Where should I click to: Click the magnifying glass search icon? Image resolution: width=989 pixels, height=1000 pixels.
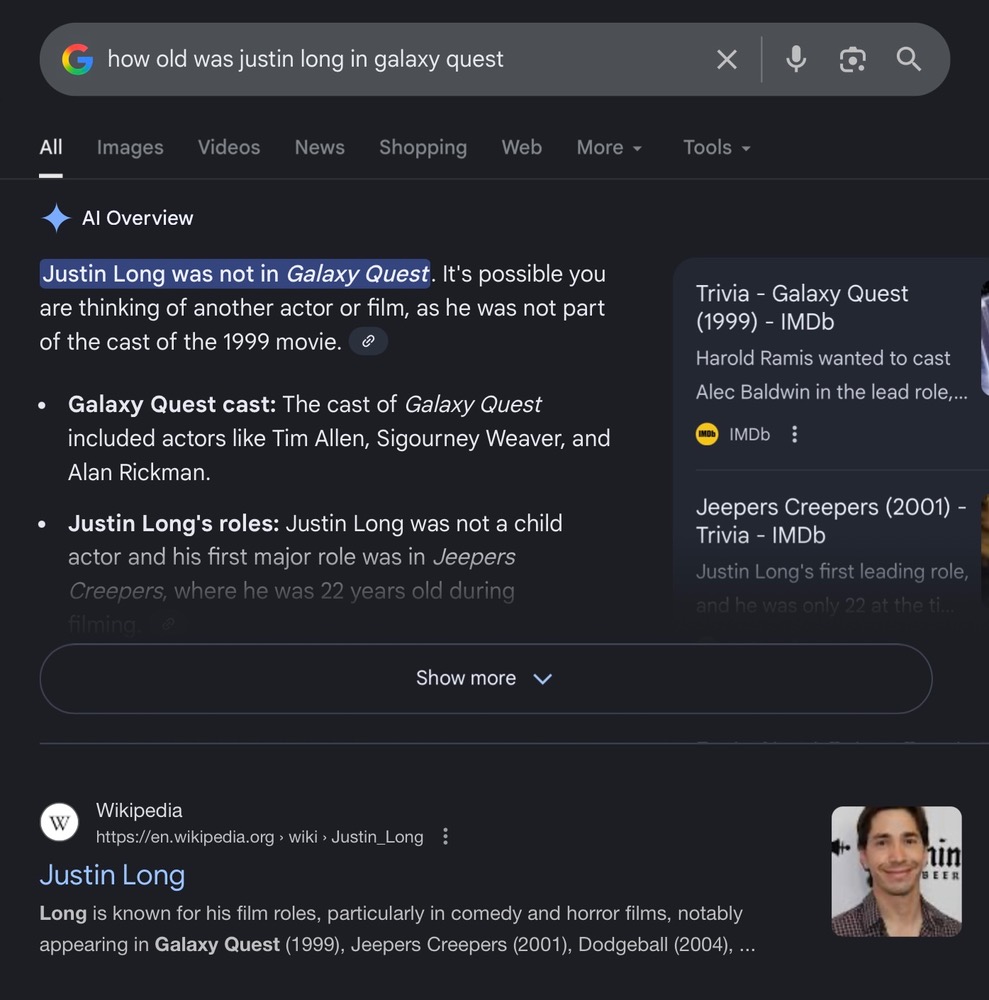[x=908, y=60]
